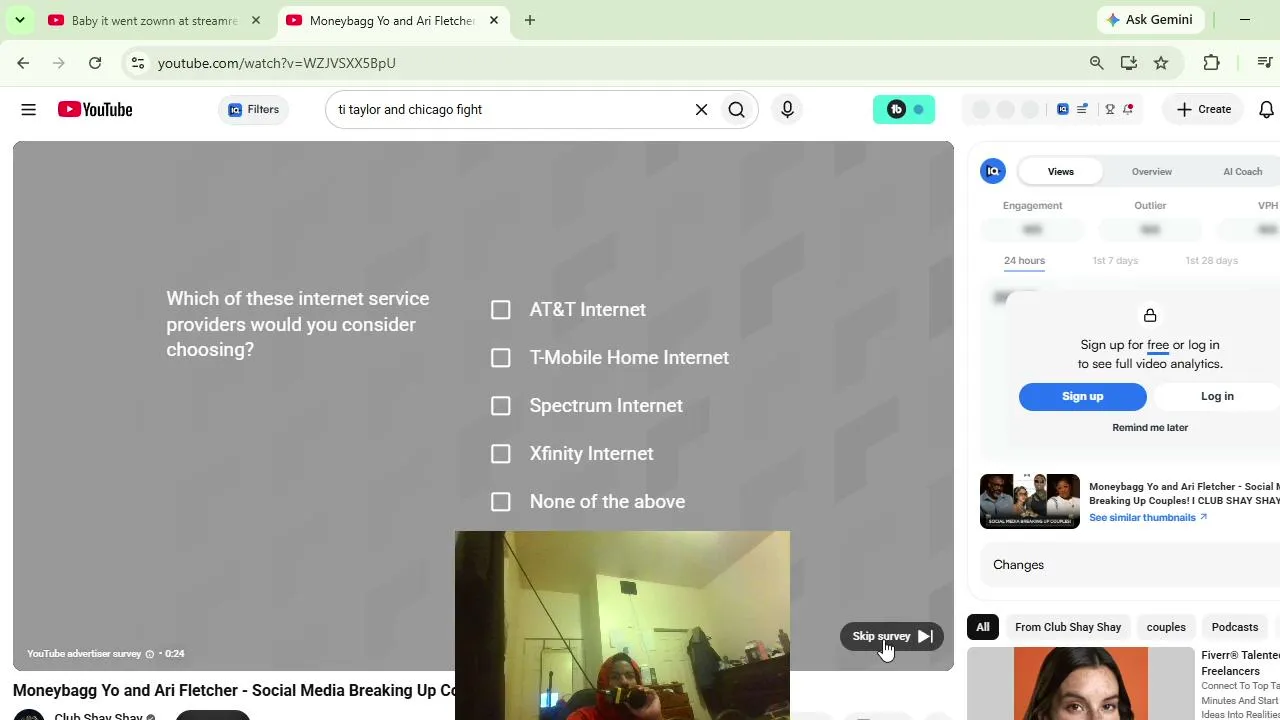Reload the current page
The width and height of the screenshot is (1280, 720).
tap(95, 63)
